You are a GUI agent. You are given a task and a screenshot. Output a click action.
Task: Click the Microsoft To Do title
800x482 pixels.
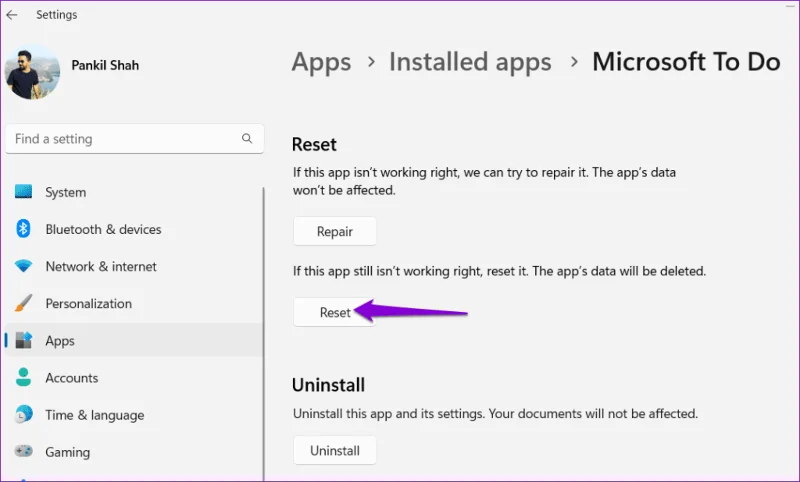click(x=686, y=62)
